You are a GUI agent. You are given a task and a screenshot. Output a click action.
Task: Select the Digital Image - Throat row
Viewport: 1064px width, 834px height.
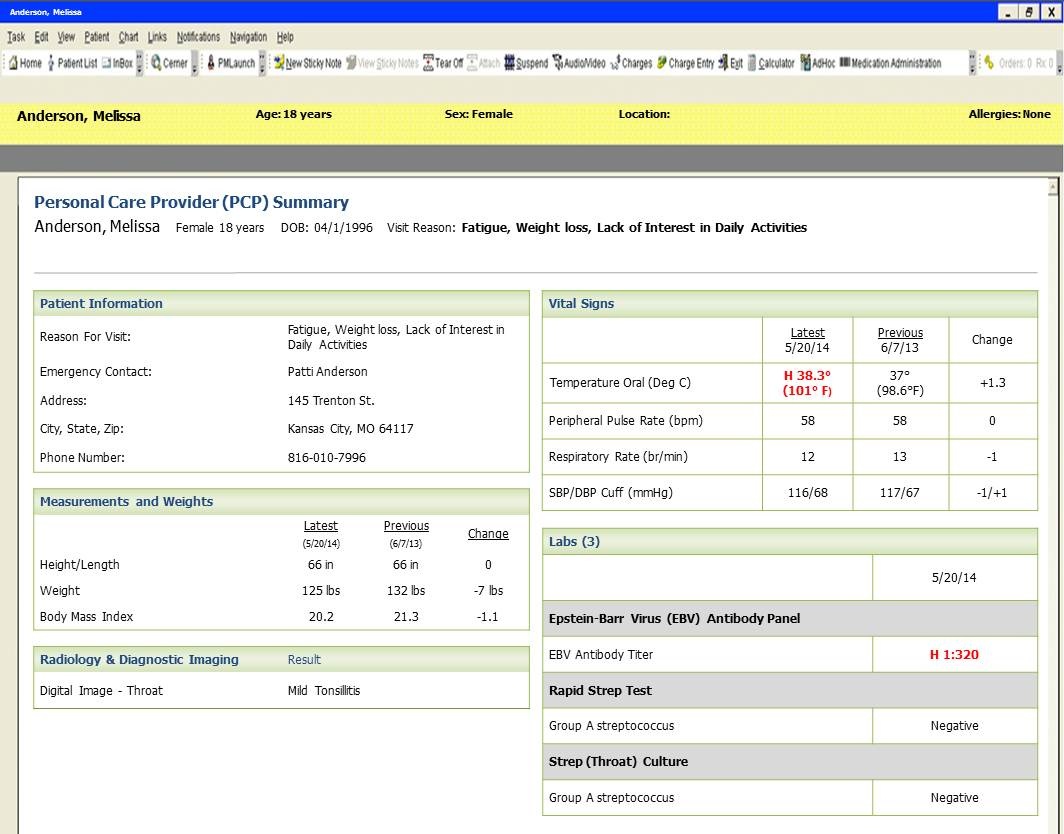281,691
